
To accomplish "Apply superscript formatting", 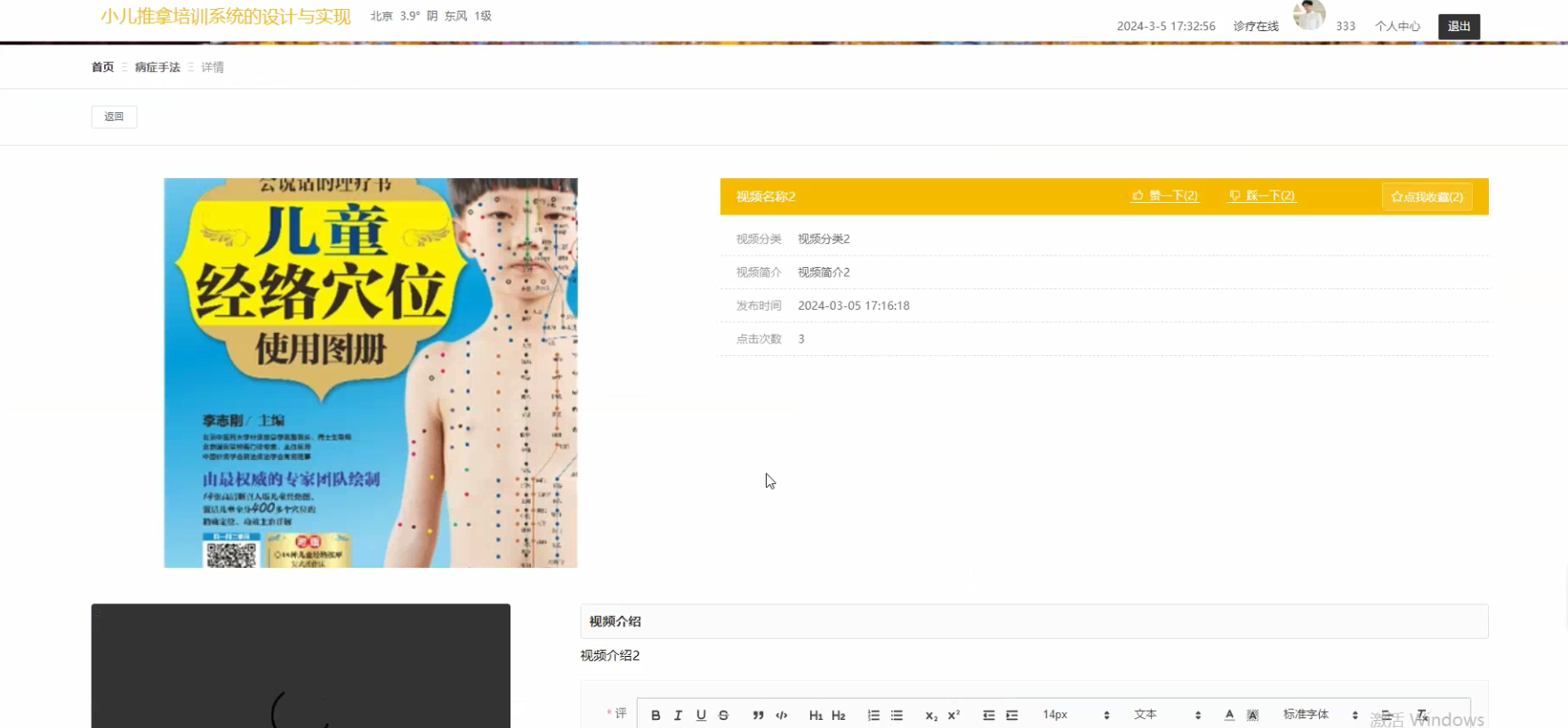I will pyautogui.click(x=953, y=715).
